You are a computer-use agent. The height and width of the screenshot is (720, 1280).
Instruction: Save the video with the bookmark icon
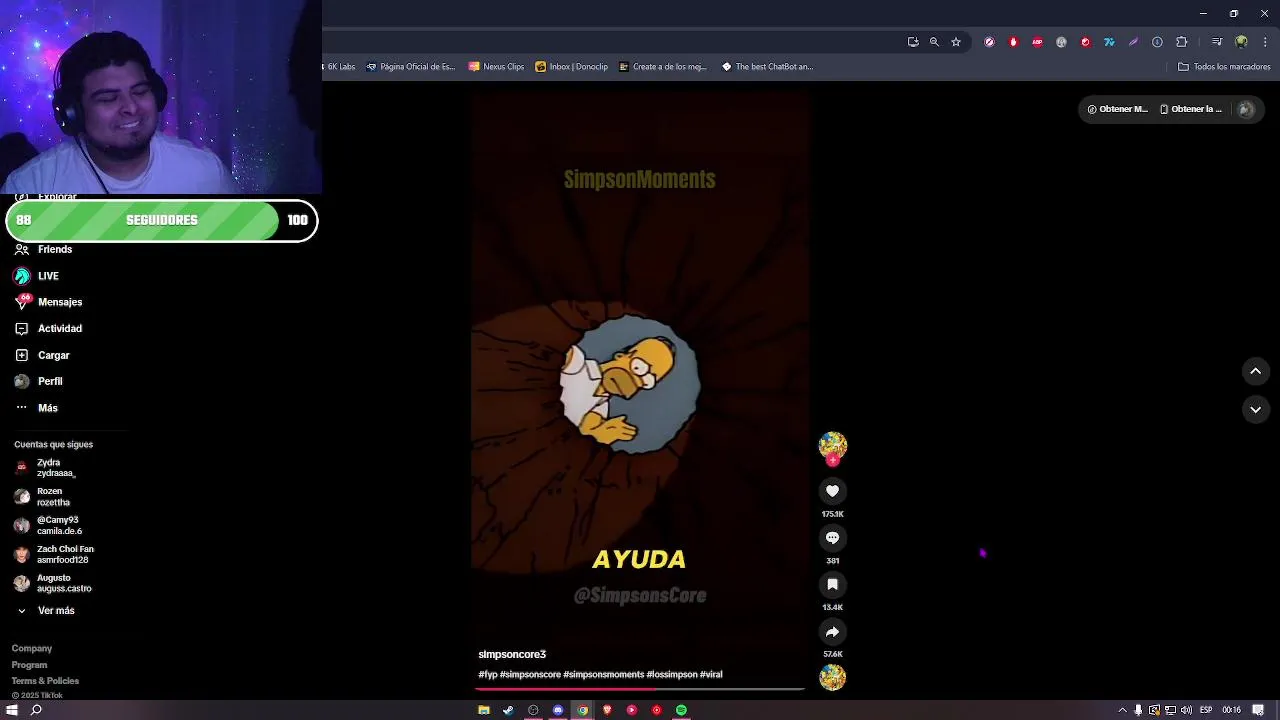tap(832, 585)
